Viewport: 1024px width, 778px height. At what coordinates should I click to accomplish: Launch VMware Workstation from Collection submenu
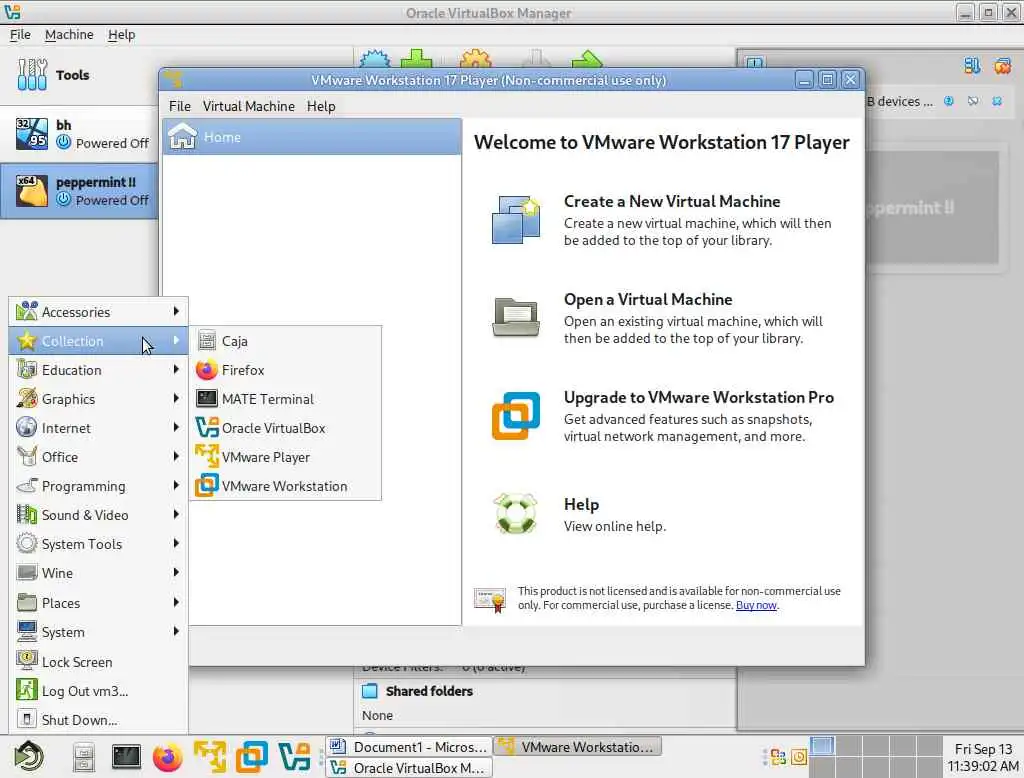(x=285, y=486)
